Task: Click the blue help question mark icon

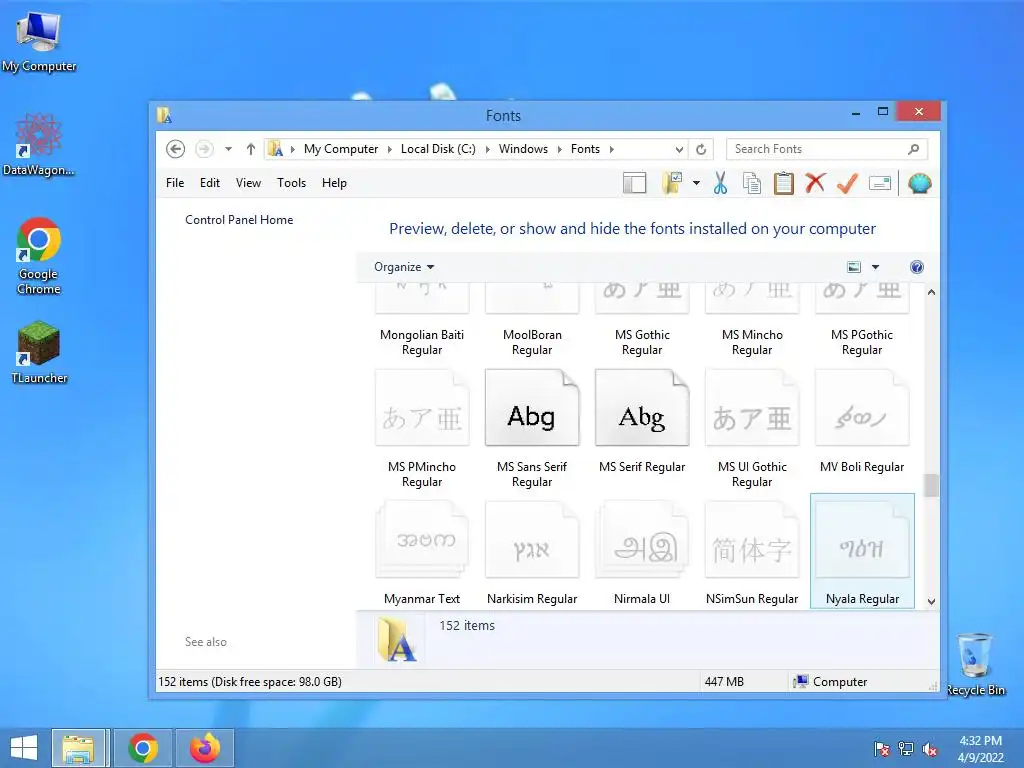Action: point(917,267)
